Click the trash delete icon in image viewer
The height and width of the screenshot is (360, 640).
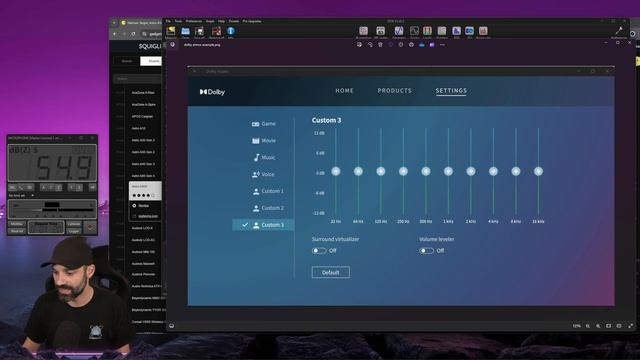[x=380, y=45]
